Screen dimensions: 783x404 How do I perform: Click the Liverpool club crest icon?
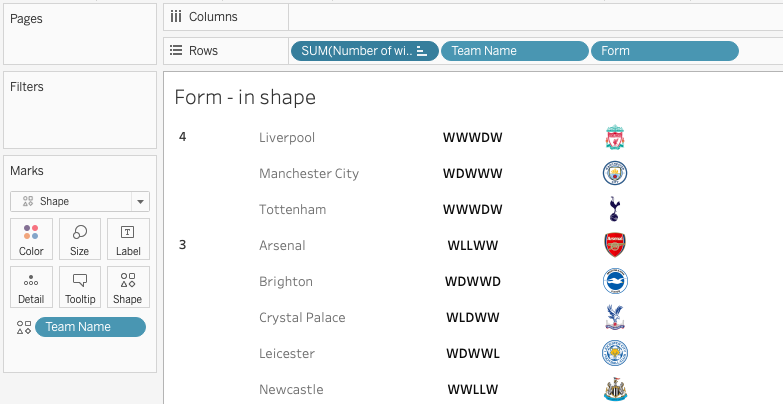point(615,138)
